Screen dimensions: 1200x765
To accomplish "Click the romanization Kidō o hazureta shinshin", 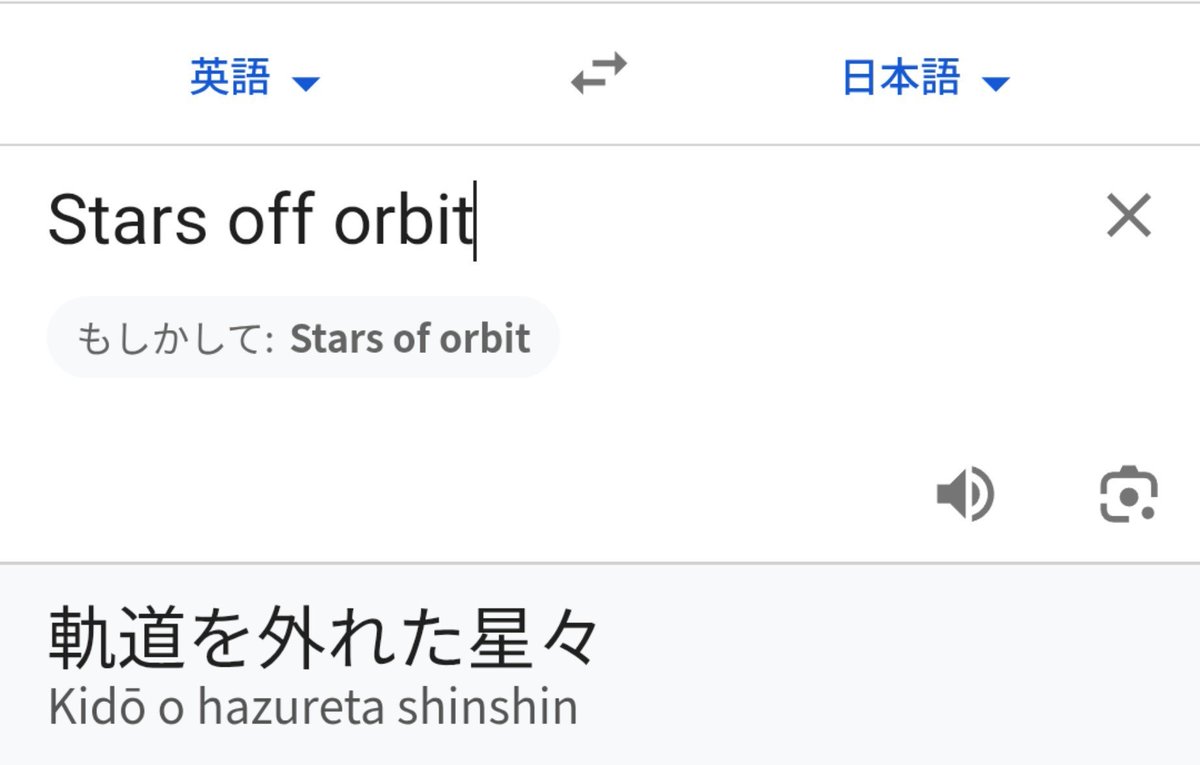I will pos(313,708).
